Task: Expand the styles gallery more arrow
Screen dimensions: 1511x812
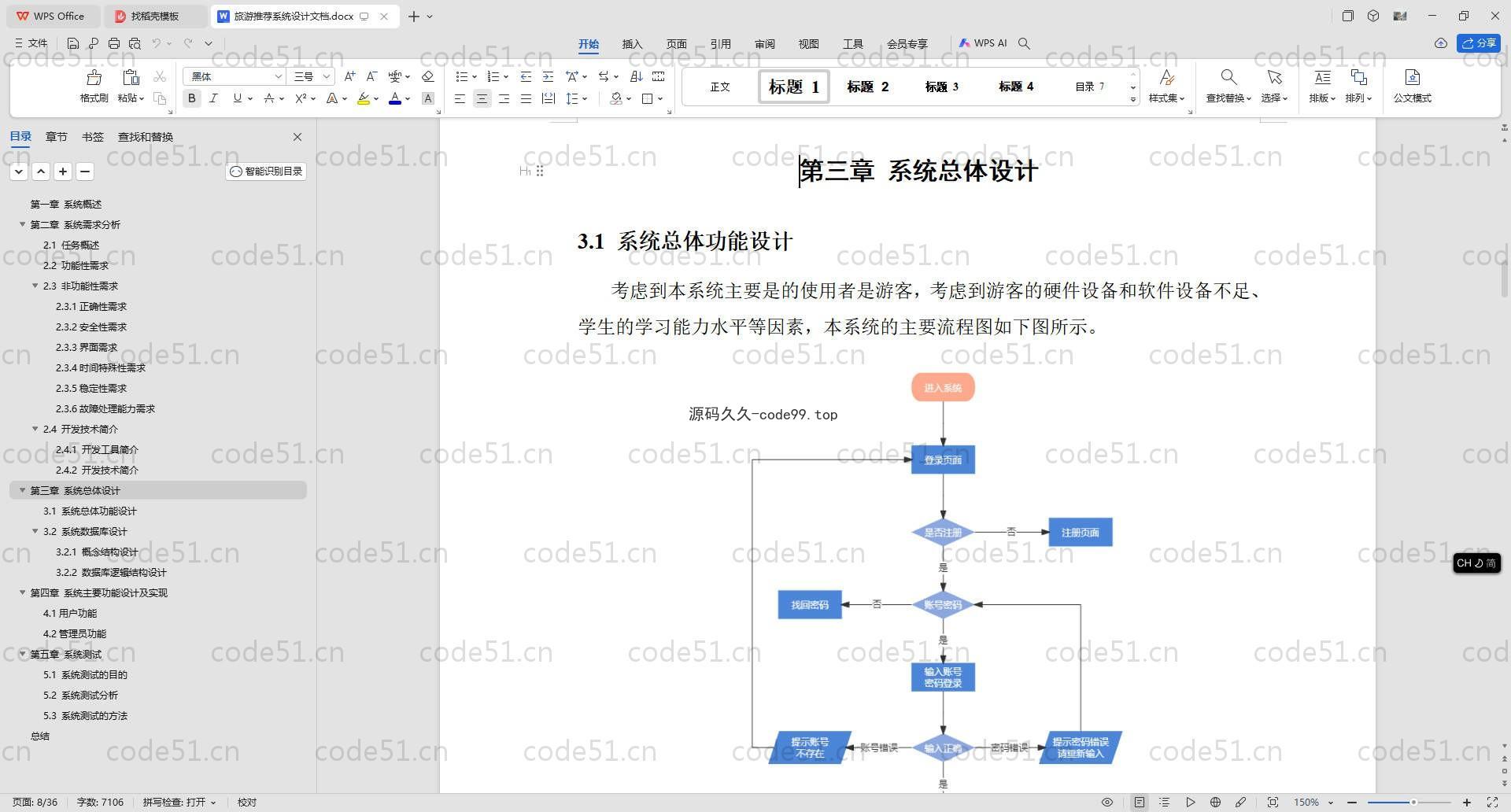Action: [1133, 100]
